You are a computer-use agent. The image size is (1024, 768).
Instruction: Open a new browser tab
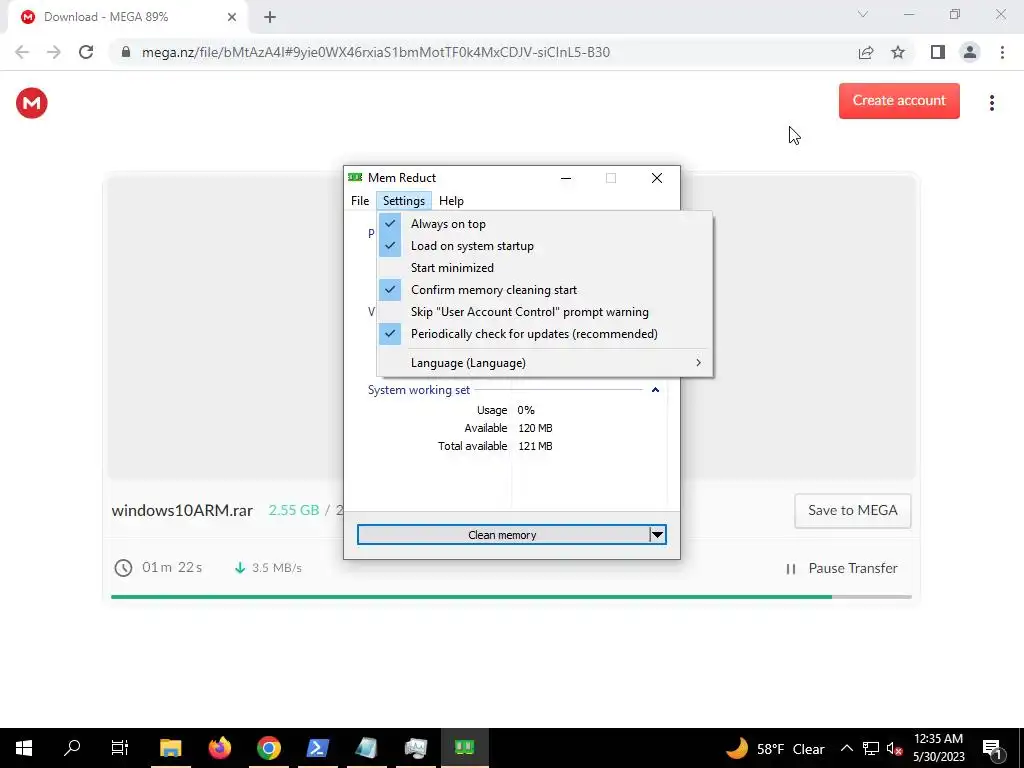270,17
